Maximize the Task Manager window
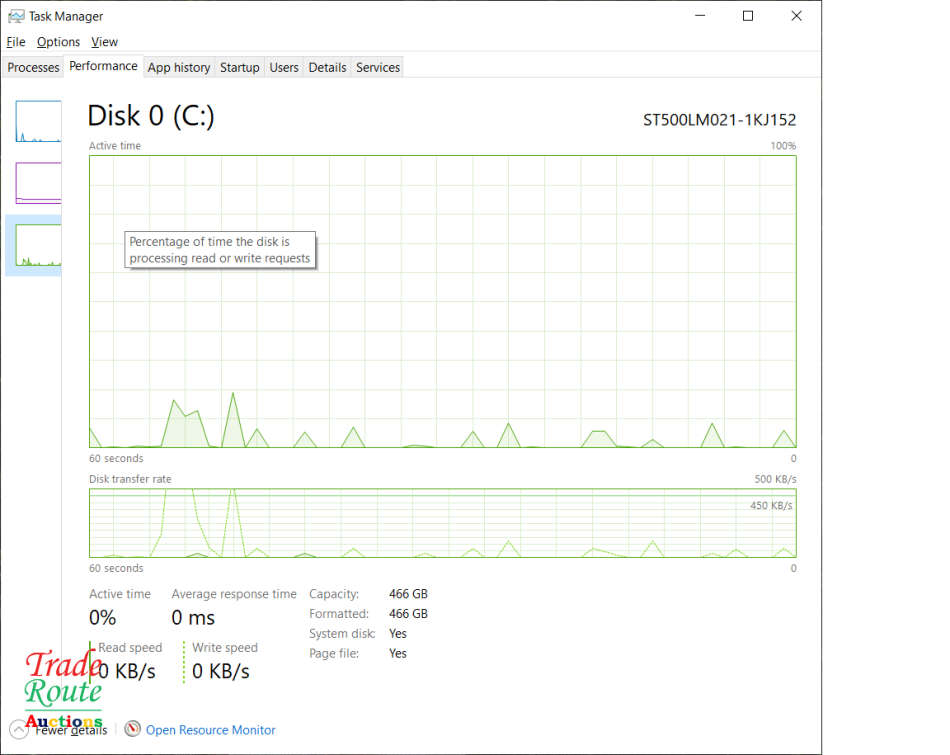 [x=748, y=16]
